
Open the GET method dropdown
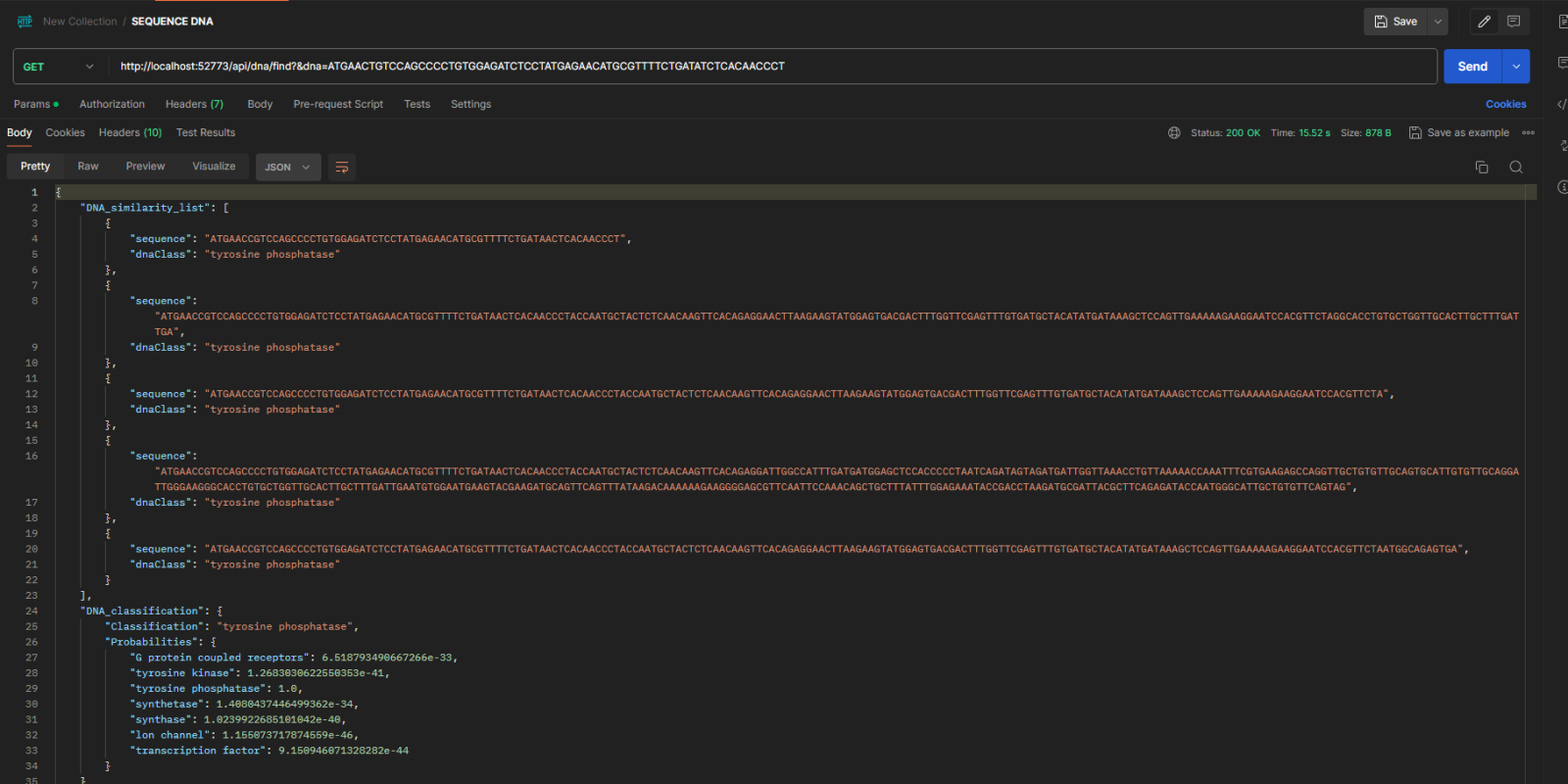[x=58, y=67]
